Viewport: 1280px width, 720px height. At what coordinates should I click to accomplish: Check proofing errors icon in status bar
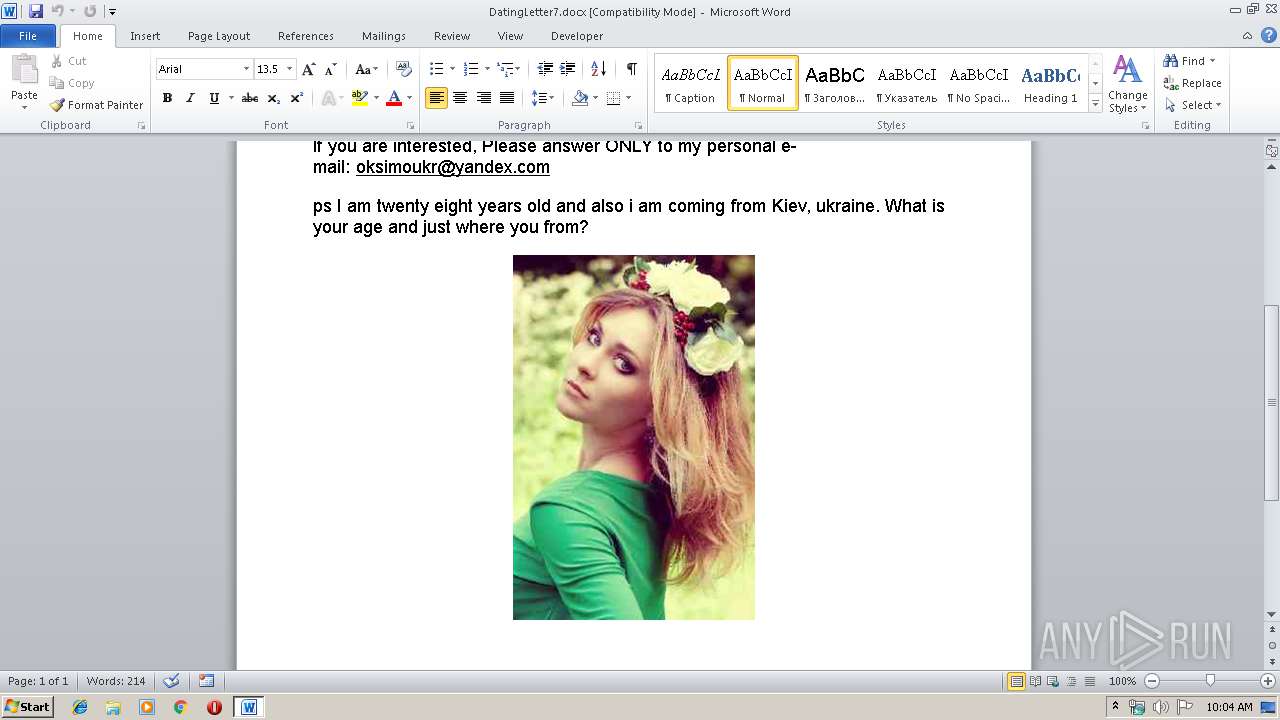tap(171, 681)
